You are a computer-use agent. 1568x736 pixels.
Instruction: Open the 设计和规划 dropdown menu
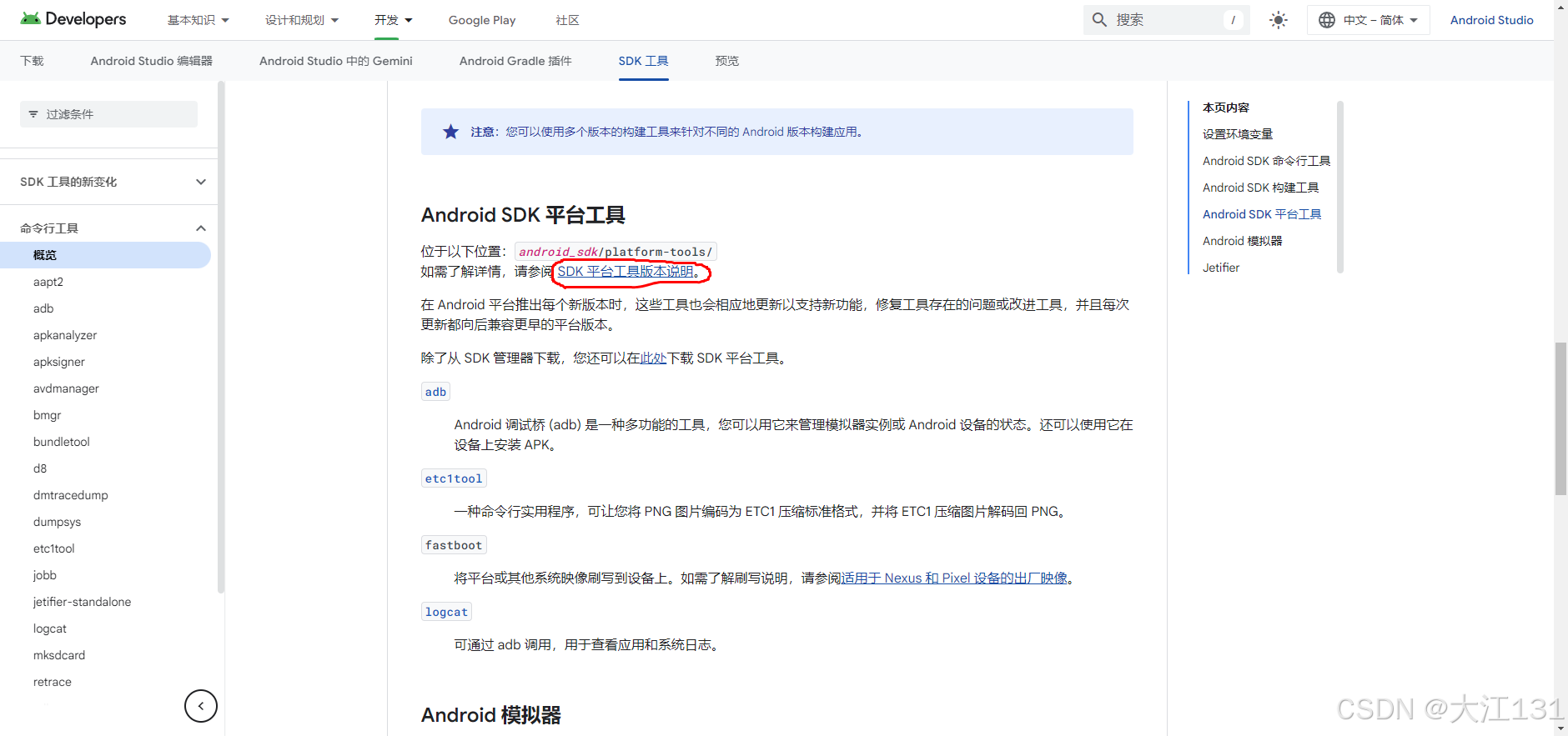coord(302,20)
